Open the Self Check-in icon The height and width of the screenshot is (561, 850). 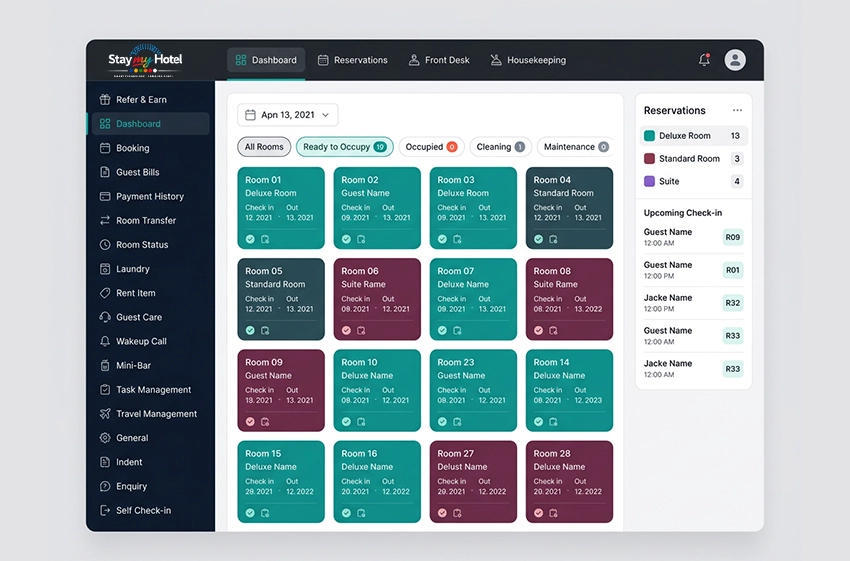105,510
